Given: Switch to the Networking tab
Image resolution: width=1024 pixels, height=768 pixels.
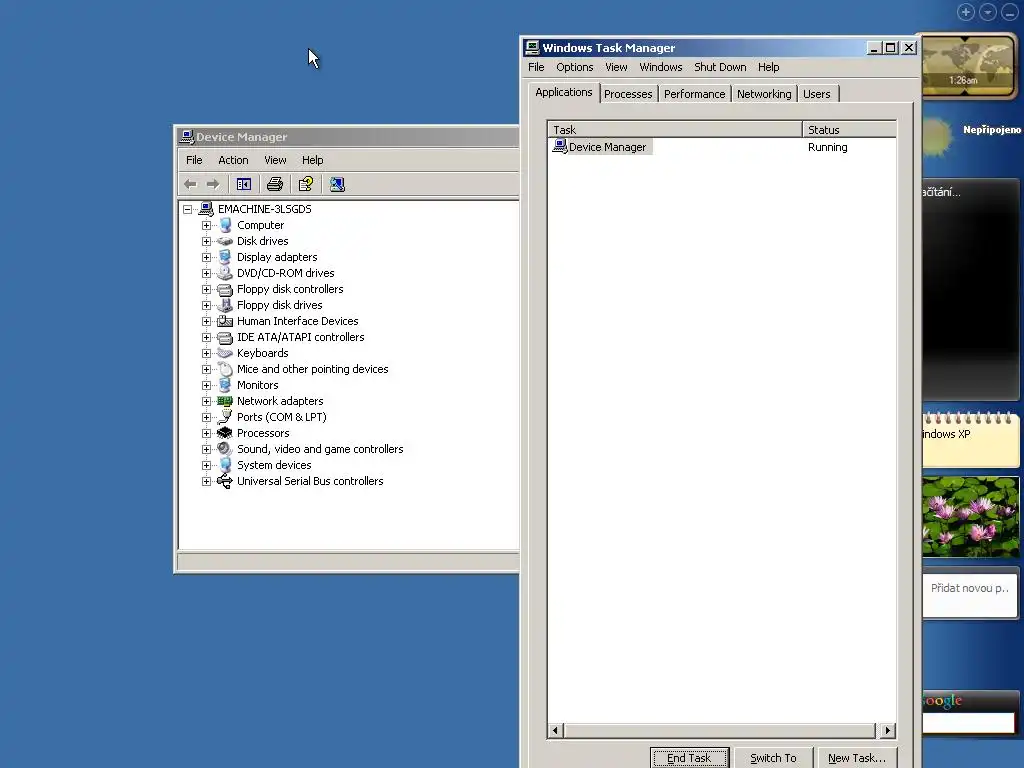Looking at the screenshot, I should point(763,94).
